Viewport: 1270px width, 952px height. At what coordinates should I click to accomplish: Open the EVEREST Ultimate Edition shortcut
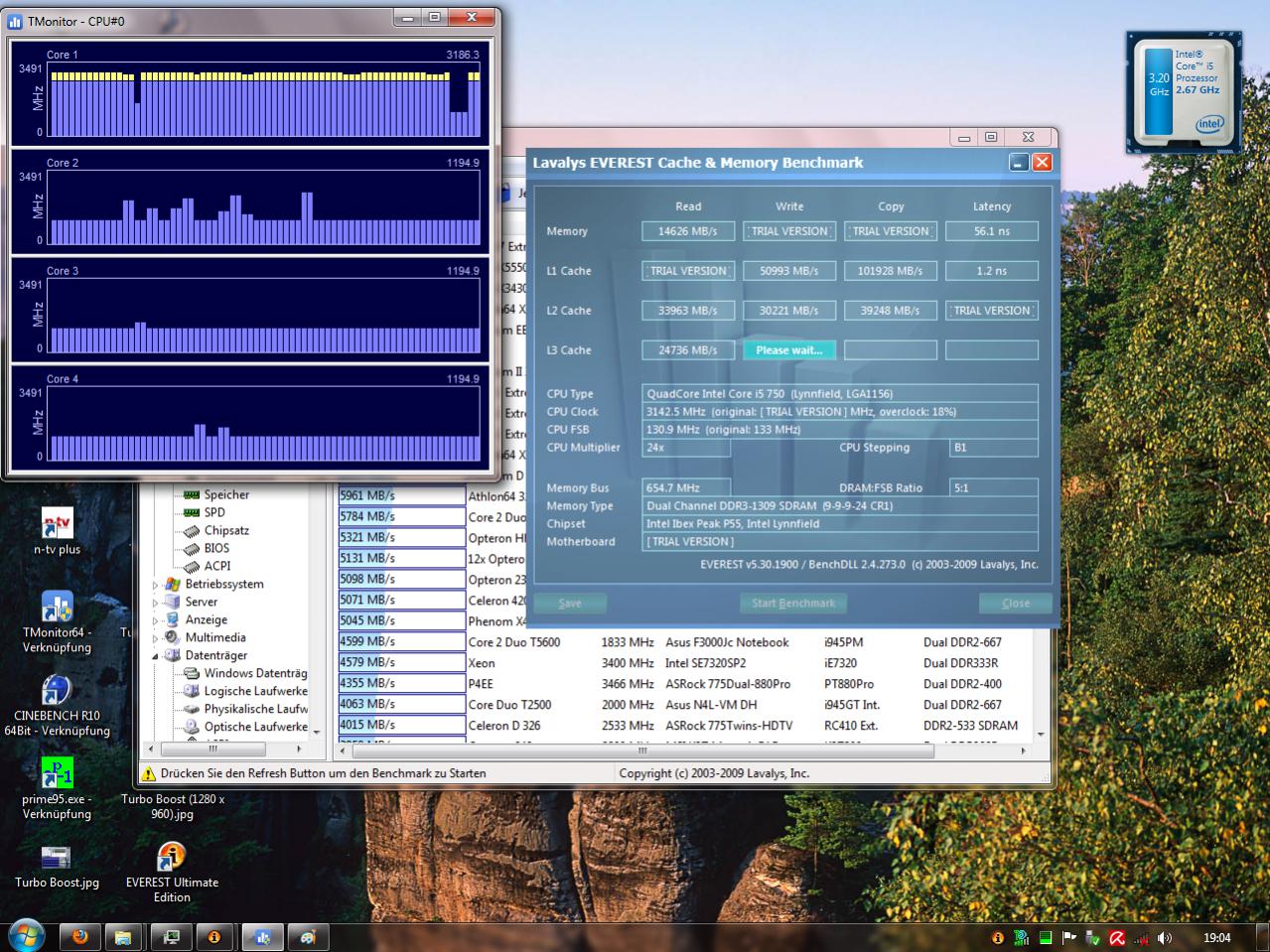point(172,873)
